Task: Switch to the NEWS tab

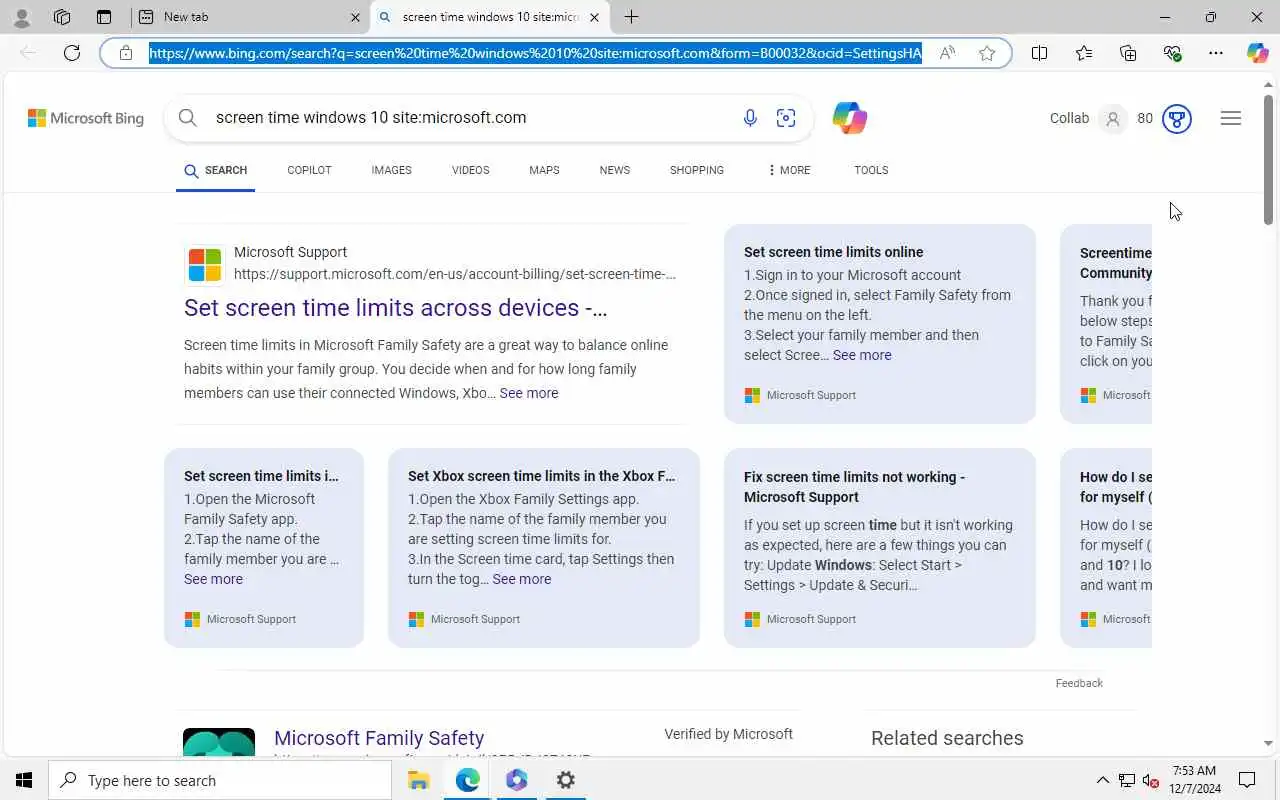Action: coord(615,170)
